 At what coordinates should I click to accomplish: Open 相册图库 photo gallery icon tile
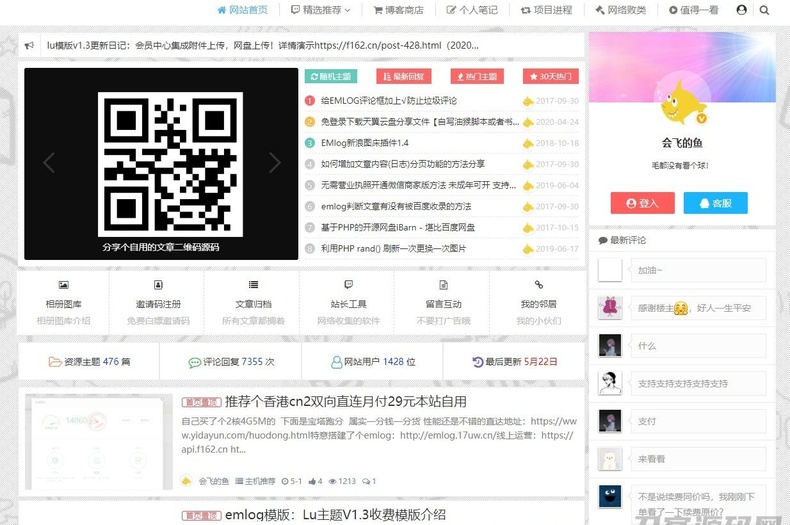(64, 286)
